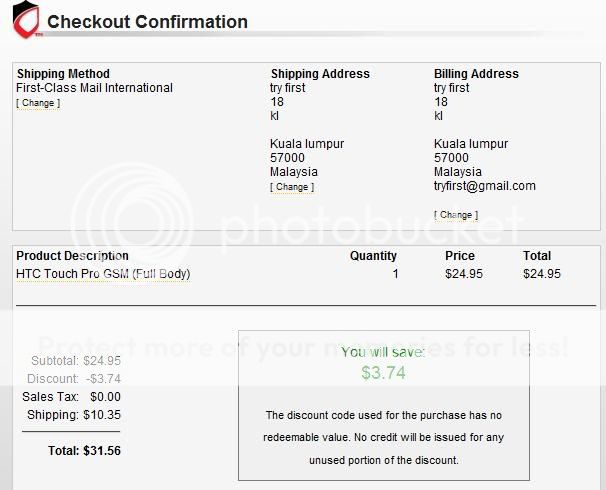This screenshot has width=606, height=490.
Task: Click the Shipping Address heading
Action: point(320,74)
